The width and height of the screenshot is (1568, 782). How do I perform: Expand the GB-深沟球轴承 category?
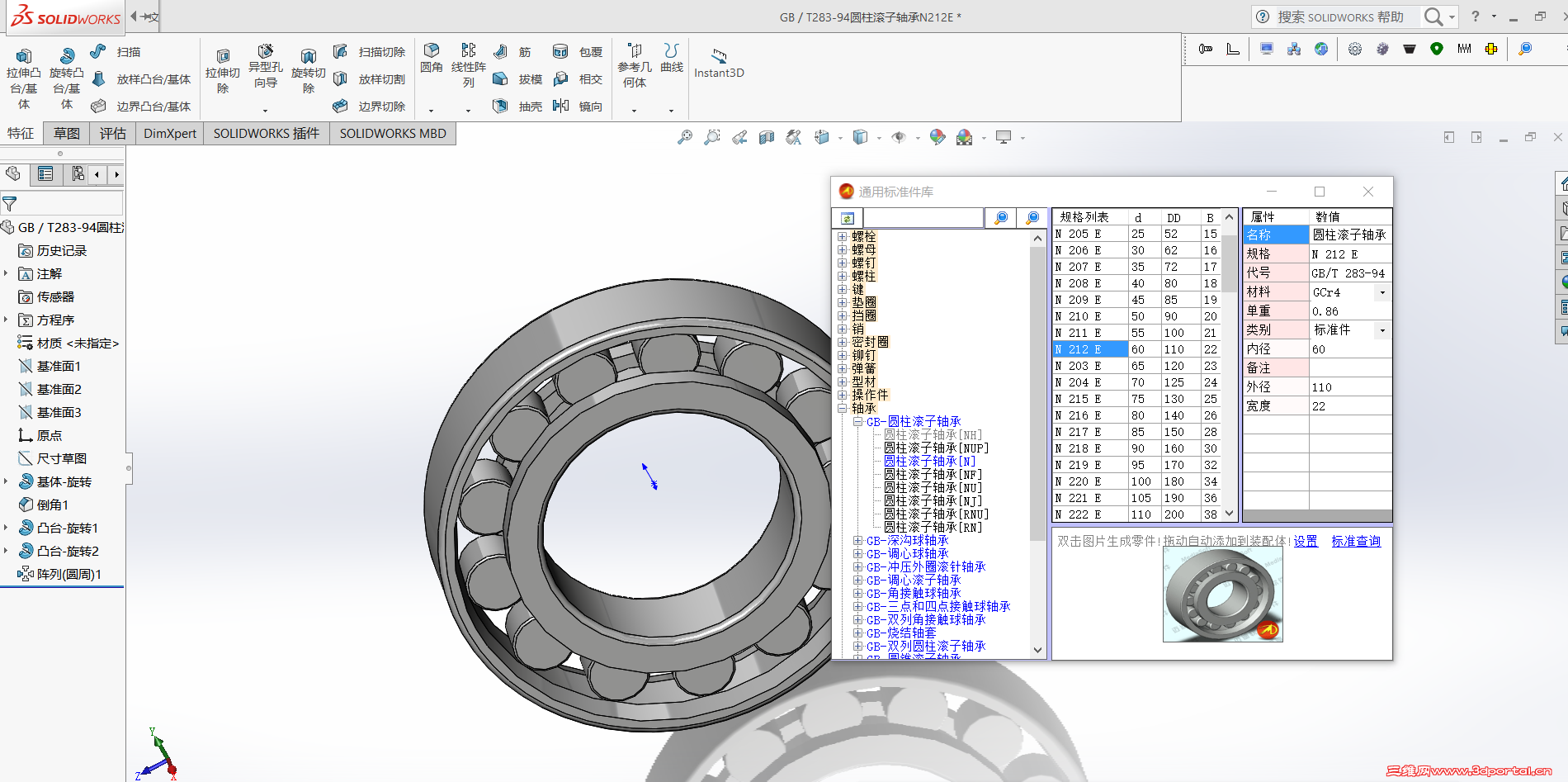[857, 541]
